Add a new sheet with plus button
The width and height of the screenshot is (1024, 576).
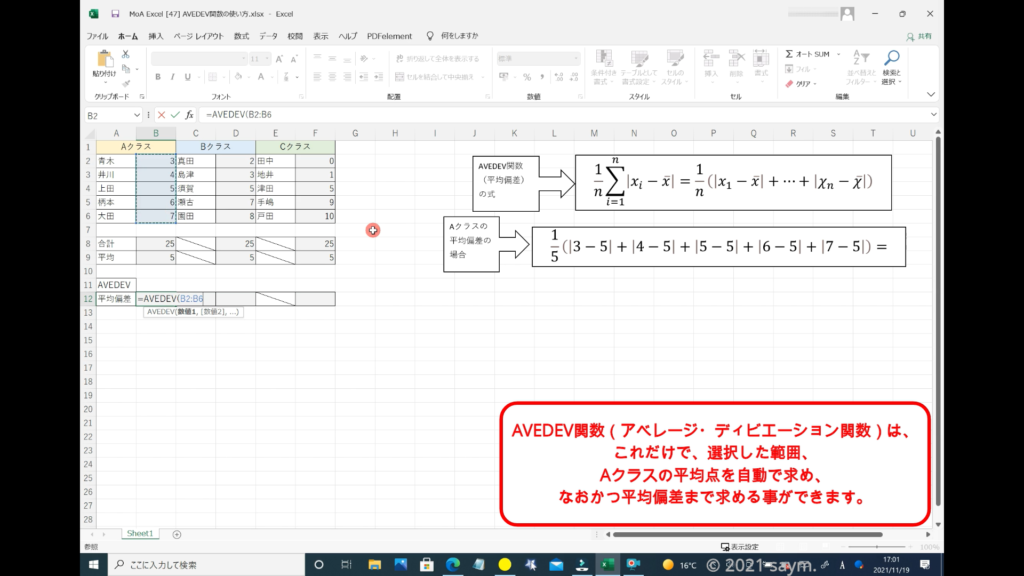[x=177, y=534]
